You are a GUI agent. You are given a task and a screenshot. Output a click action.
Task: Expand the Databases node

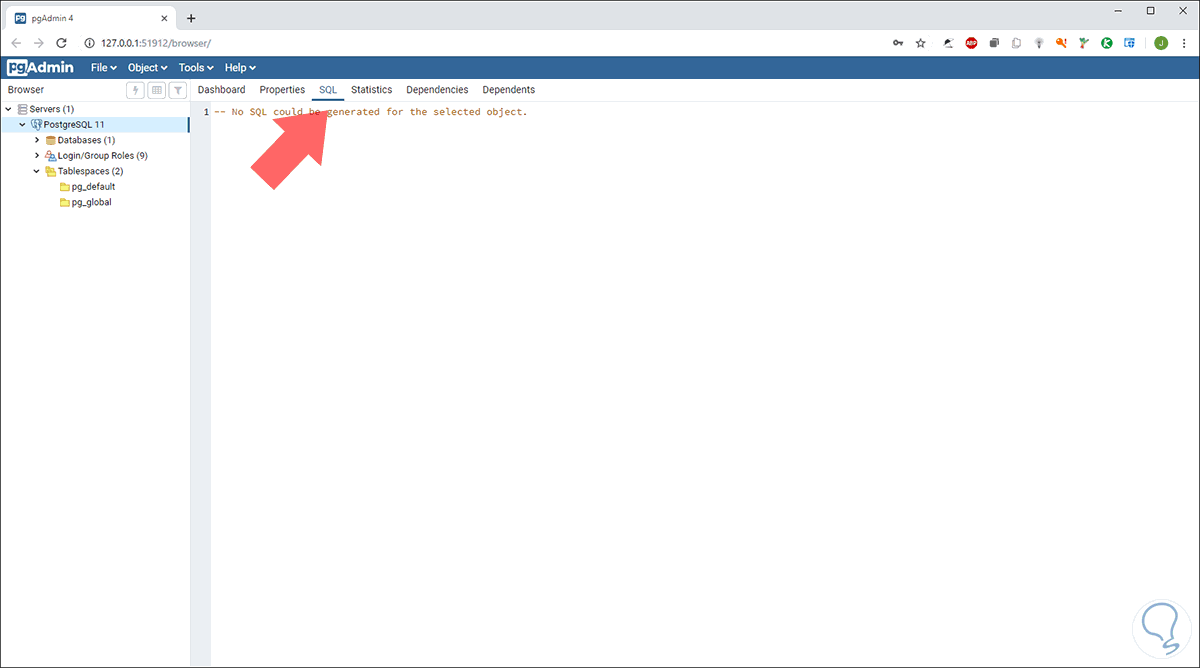tap(37, 140)
